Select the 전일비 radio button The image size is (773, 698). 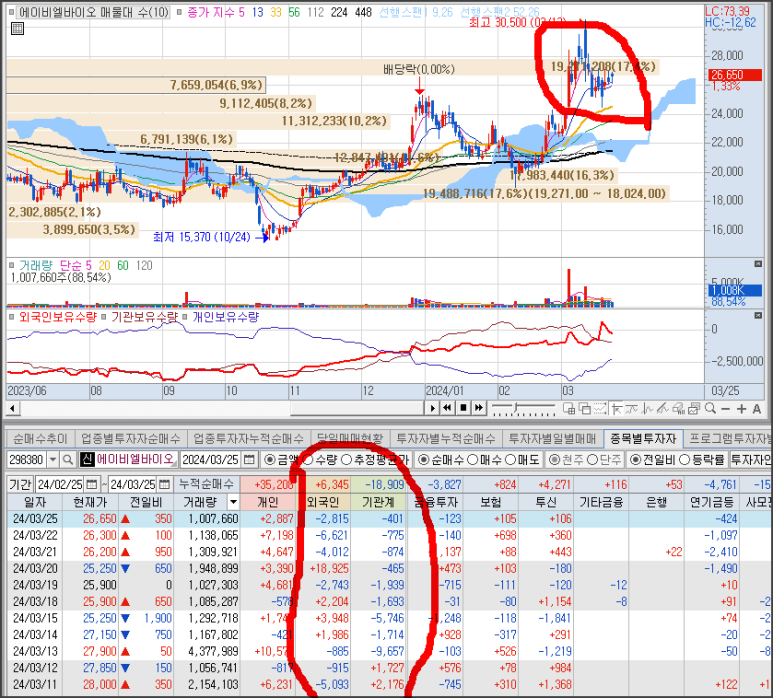coord(636,460)
